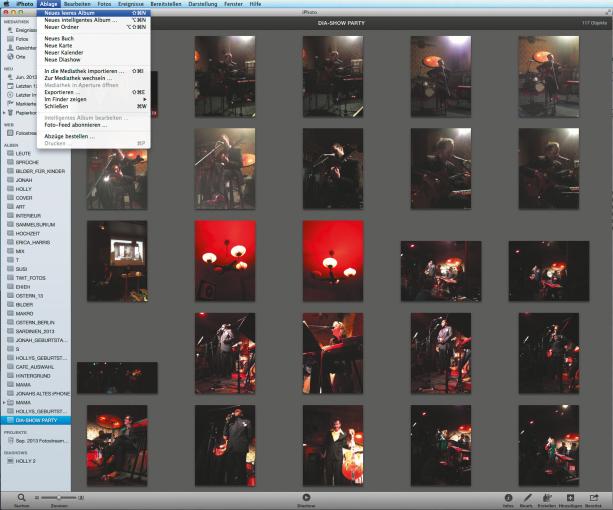Click the Suchen magnifier icon
Image resolution: width=613 pixels, height=510 pixels.
coord(22,497)
